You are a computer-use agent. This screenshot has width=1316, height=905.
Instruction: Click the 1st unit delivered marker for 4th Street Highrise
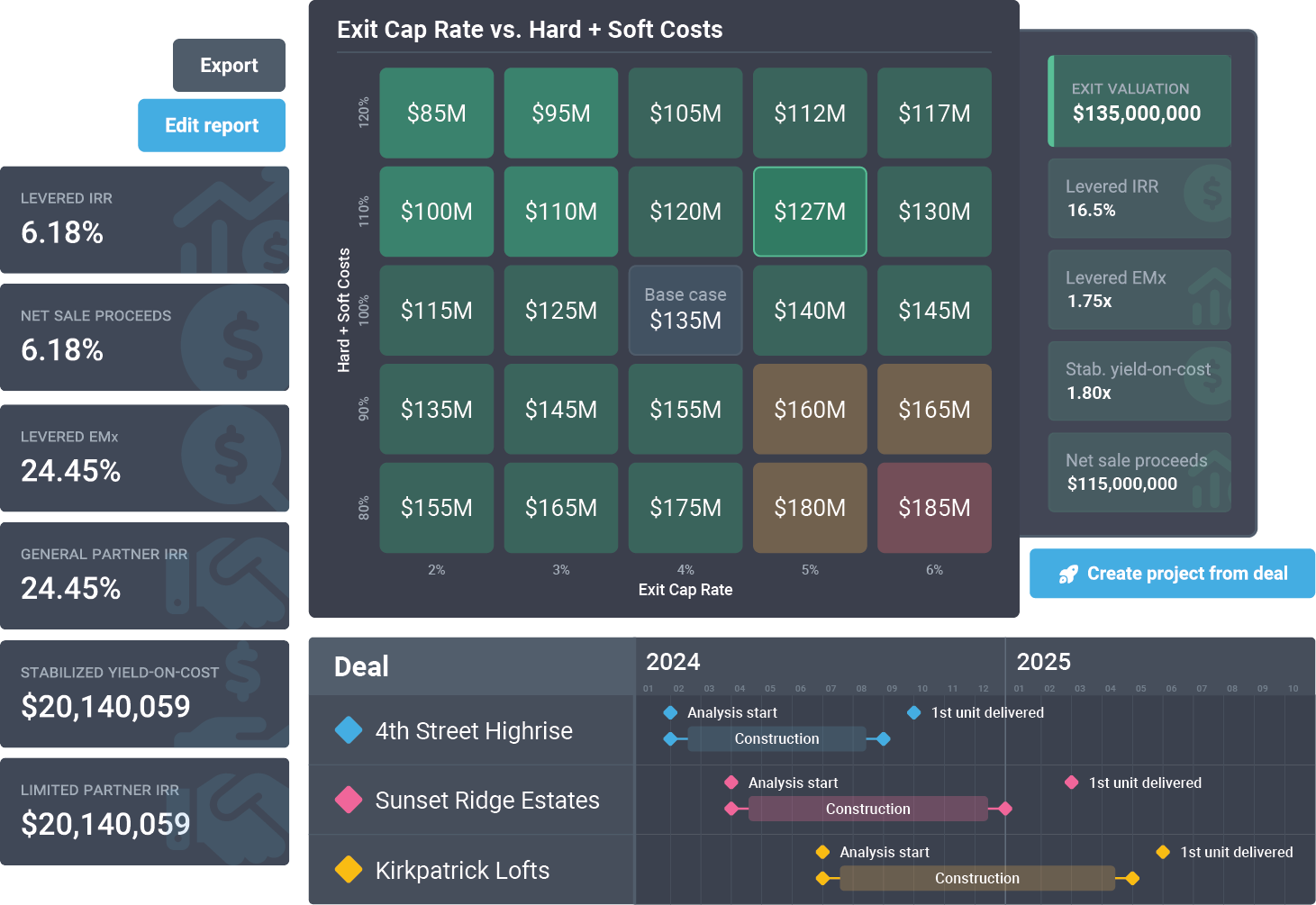pos(912,712)
